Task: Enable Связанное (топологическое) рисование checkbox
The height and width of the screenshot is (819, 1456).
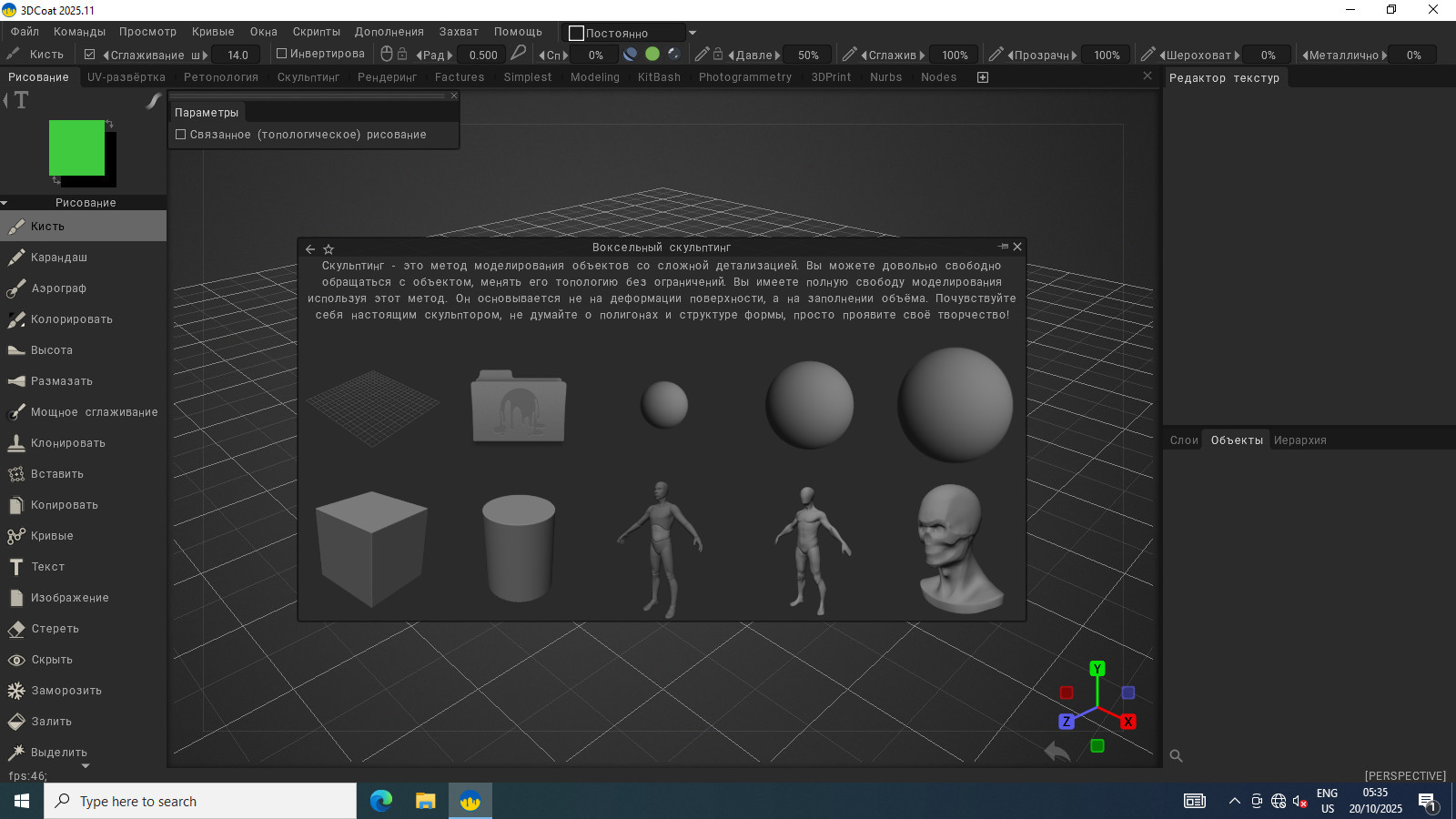Action: (x=181, y=135)
